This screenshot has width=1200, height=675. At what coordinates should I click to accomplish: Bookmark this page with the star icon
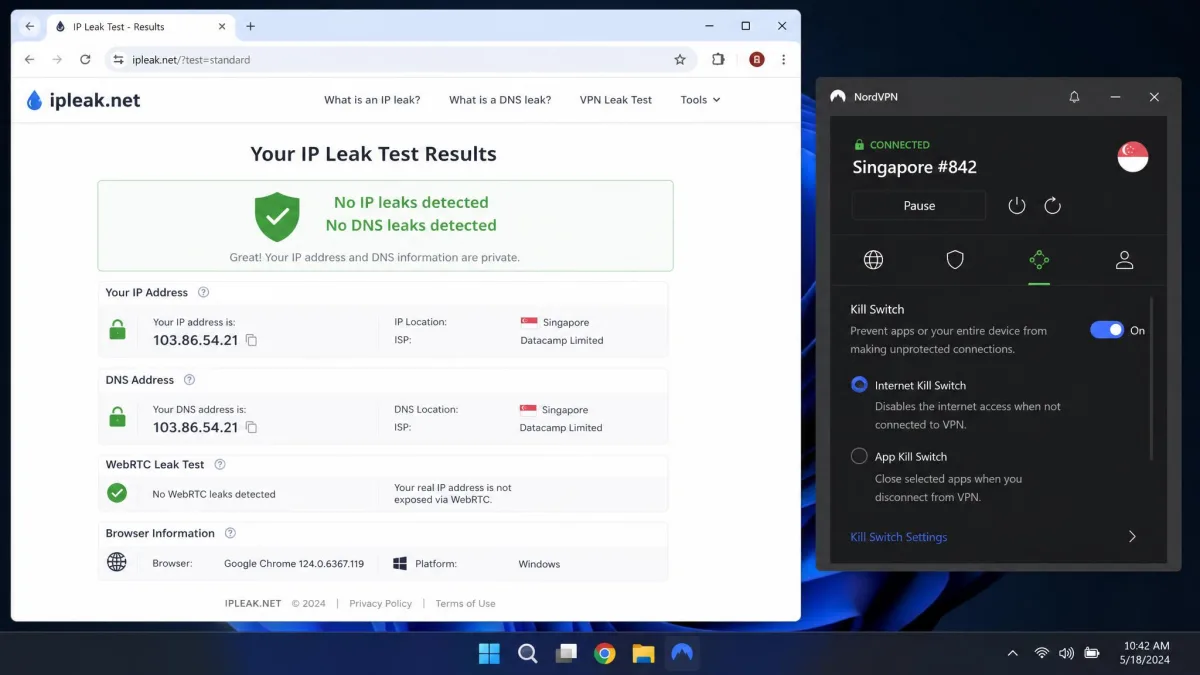(680, 59)
